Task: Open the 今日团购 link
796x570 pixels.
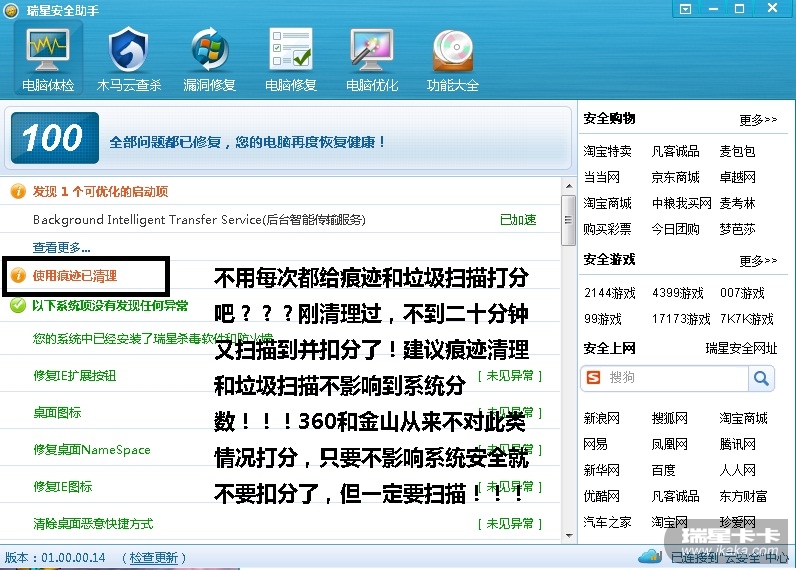Action: (x=675, y=229)
